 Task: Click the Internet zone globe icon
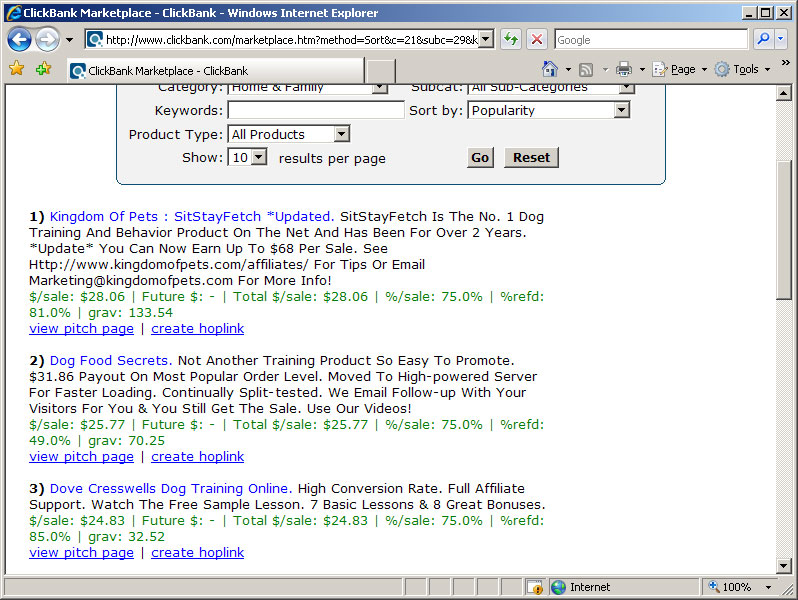[558, 587]
